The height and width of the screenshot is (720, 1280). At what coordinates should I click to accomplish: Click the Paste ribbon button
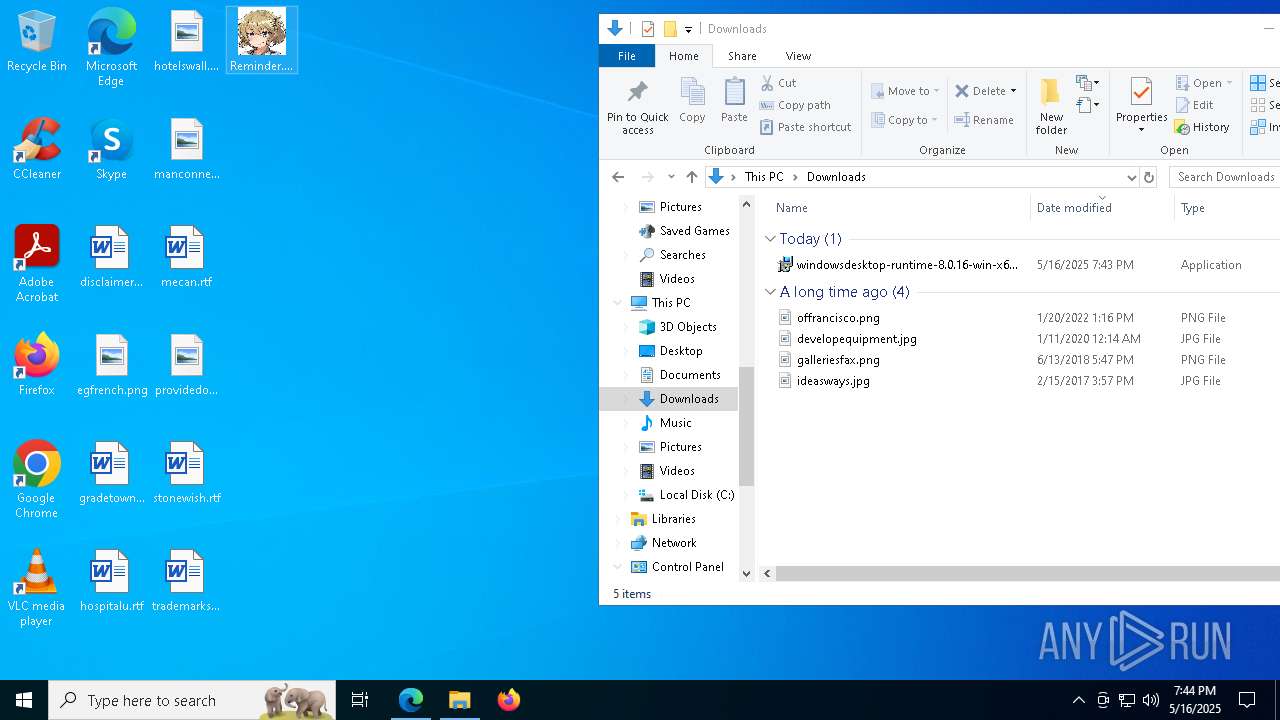click(734, 101)
